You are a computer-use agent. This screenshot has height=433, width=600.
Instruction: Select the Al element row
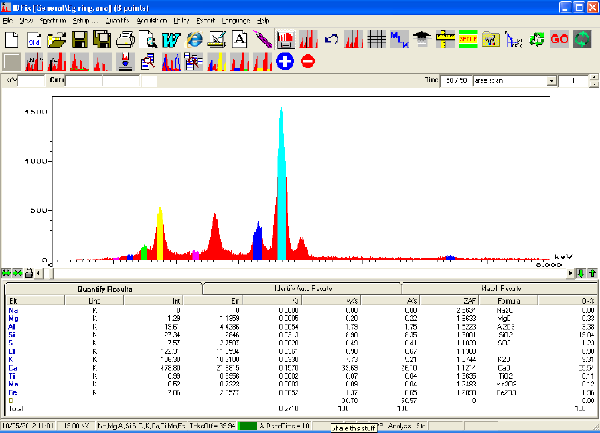click(301, 327)
